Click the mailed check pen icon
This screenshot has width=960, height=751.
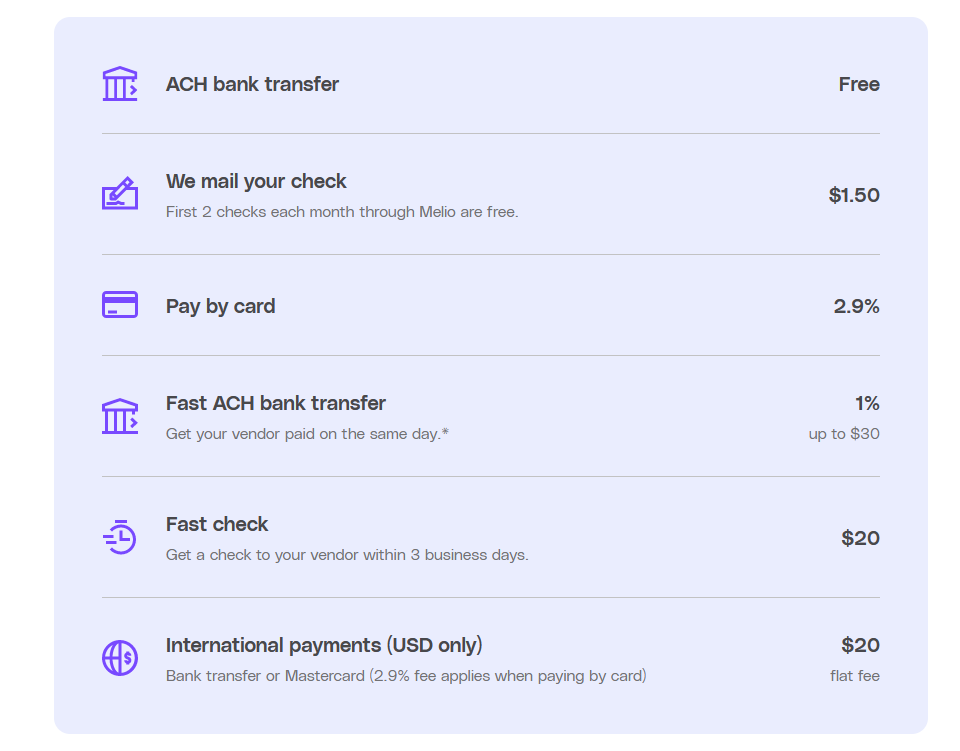point(120,194)
